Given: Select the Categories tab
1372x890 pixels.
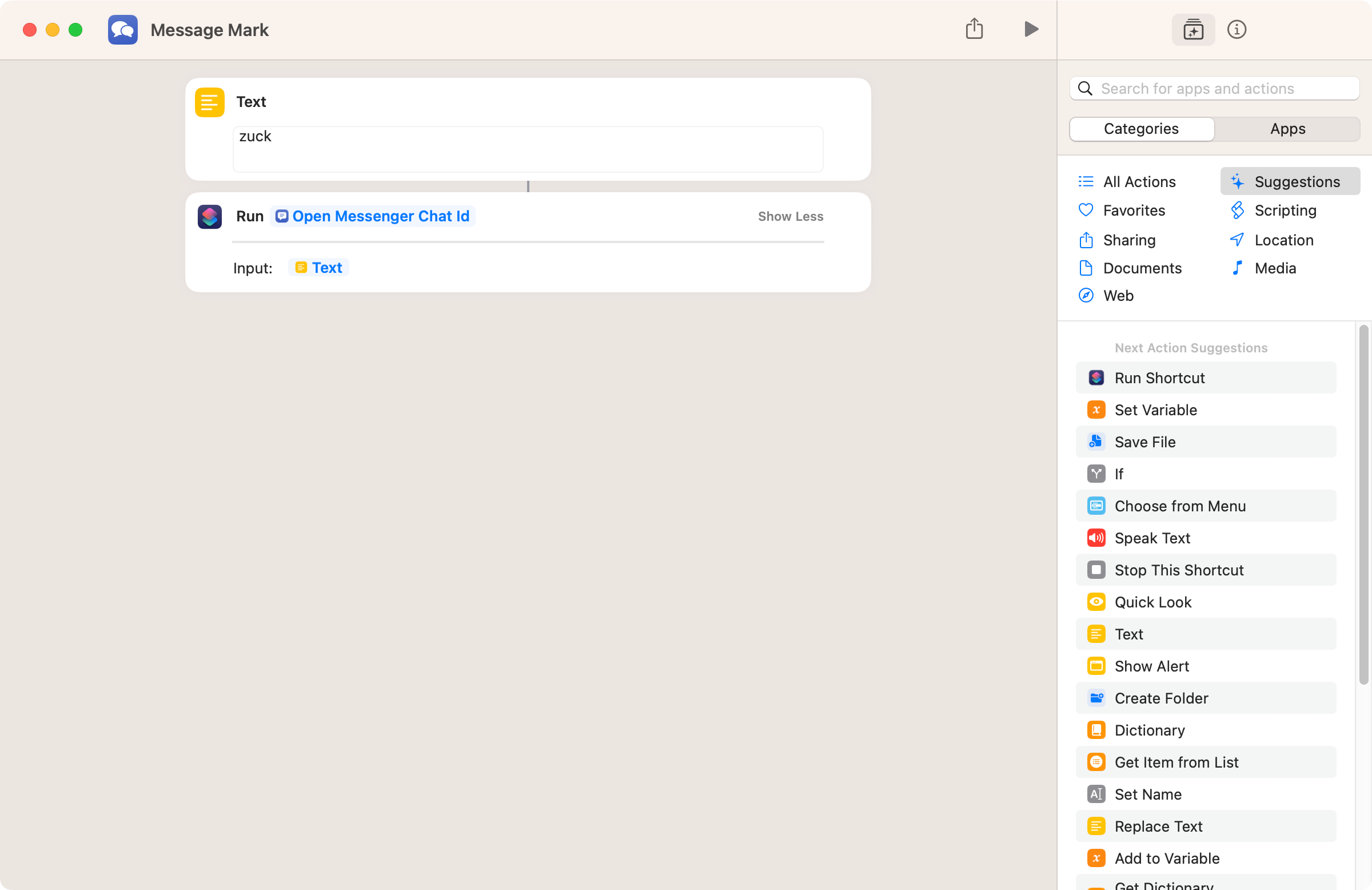Looking at the screenshot, I should (1141, 129).
